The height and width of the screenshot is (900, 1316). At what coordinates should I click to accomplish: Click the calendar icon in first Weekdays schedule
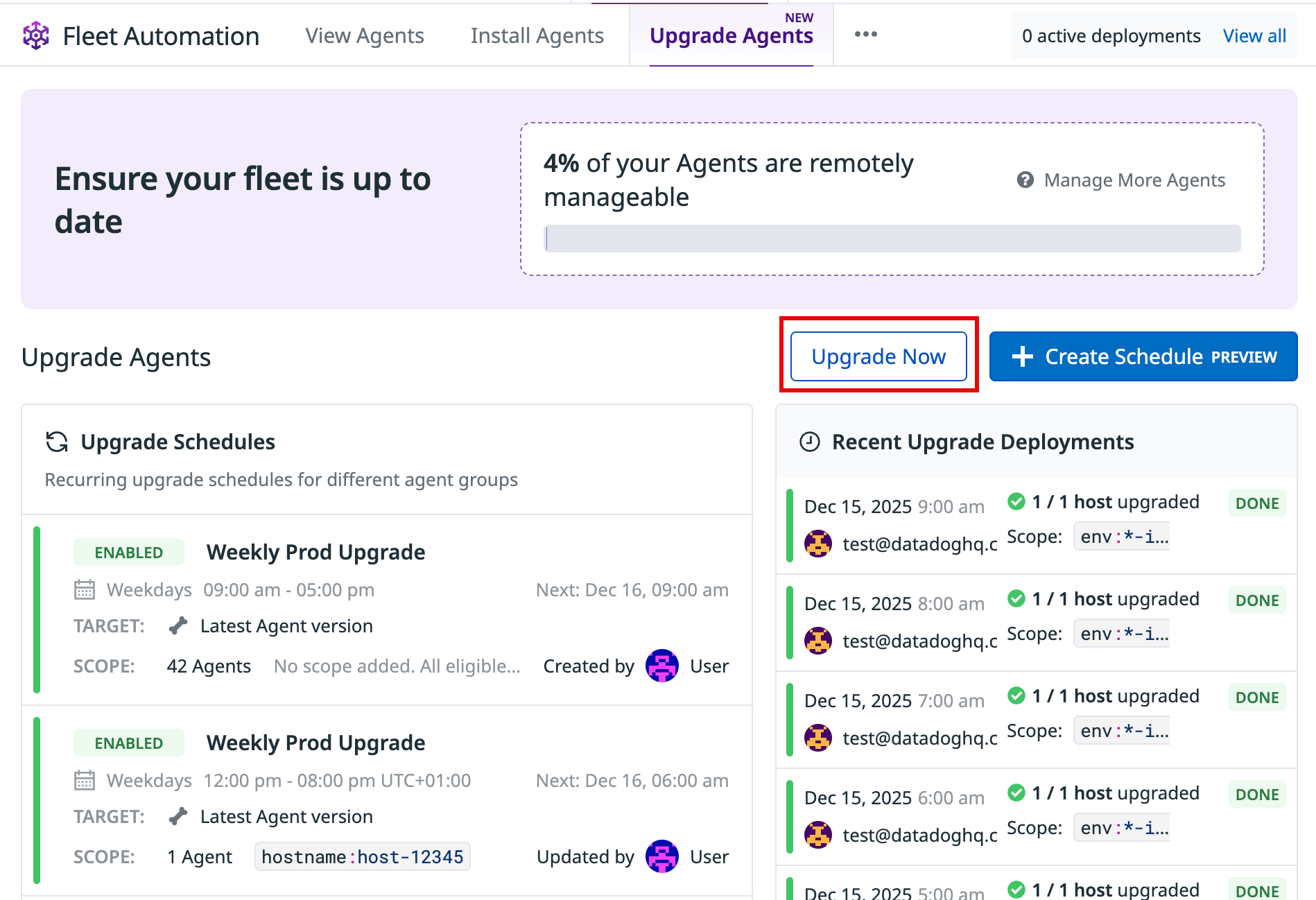(x=85, y=590)
